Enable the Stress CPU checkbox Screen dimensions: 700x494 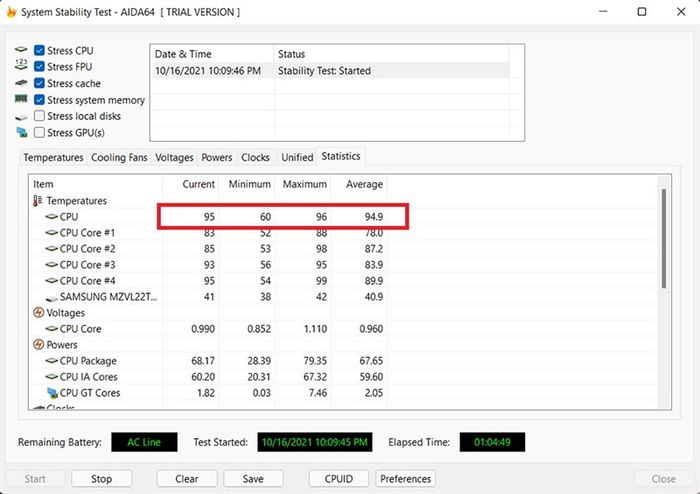39,50
